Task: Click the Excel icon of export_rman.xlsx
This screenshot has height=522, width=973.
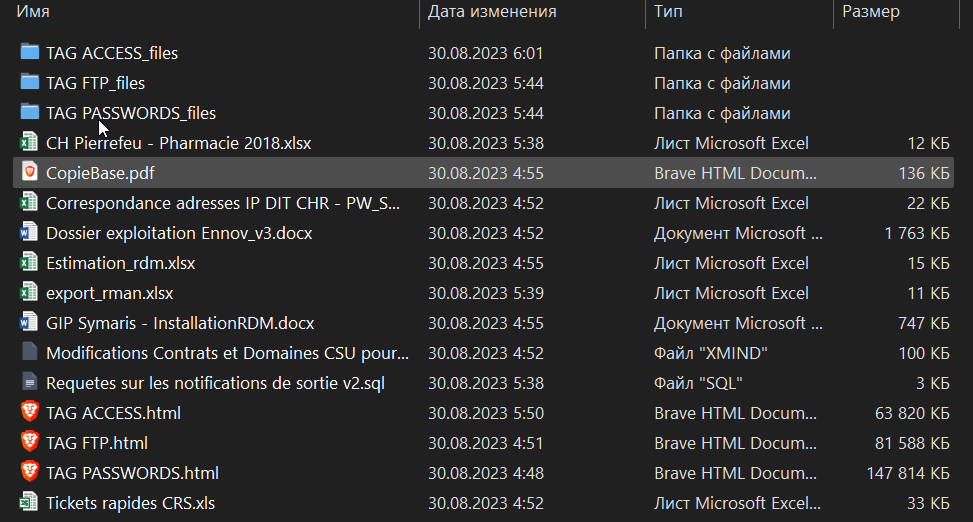Action: [x=29, y=292]
